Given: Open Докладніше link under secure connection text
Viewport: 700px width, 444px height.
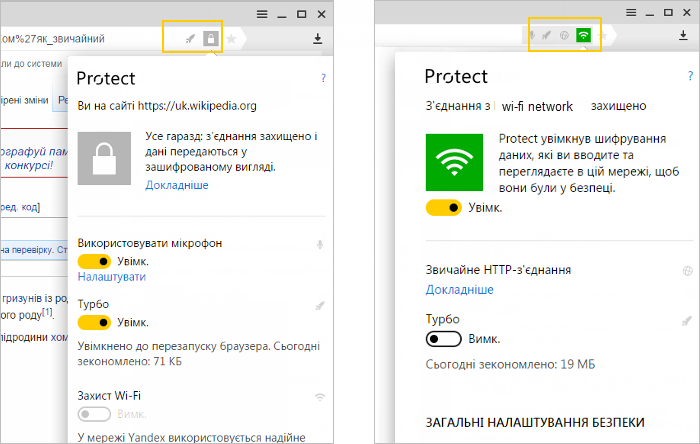Looking at the screenshot, I should click(x=177, y=185).
